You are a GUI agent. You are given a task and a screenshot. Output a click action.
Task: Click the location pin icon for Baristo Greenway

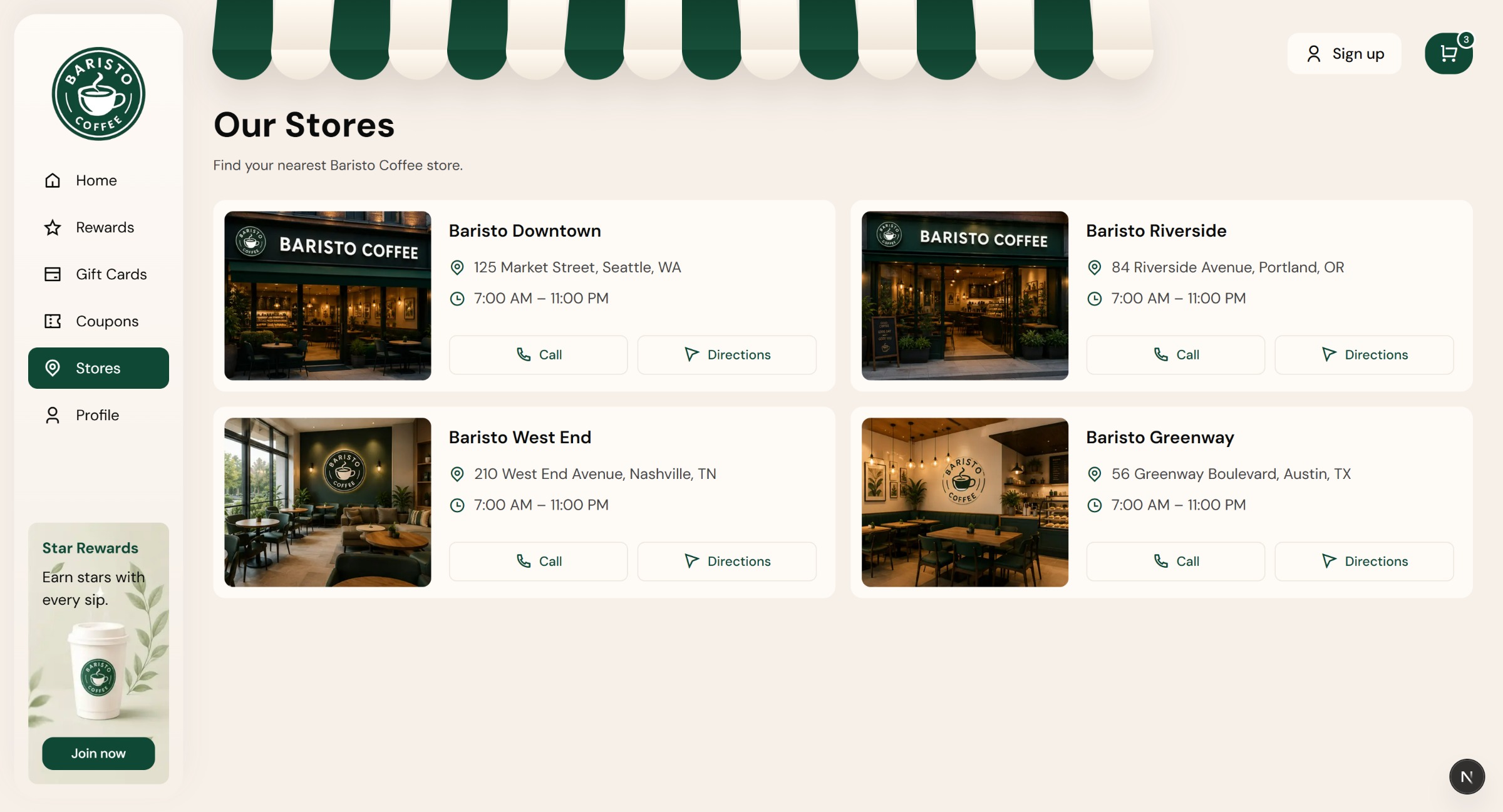[x=1094, y=475]
